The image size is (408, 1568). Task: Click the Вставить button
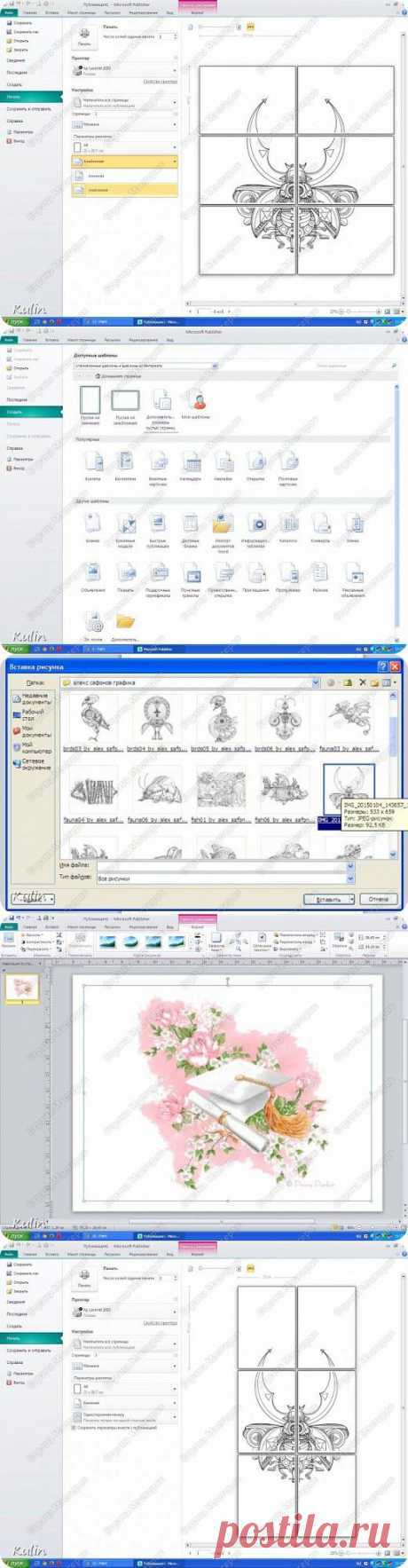coord(329,899)
